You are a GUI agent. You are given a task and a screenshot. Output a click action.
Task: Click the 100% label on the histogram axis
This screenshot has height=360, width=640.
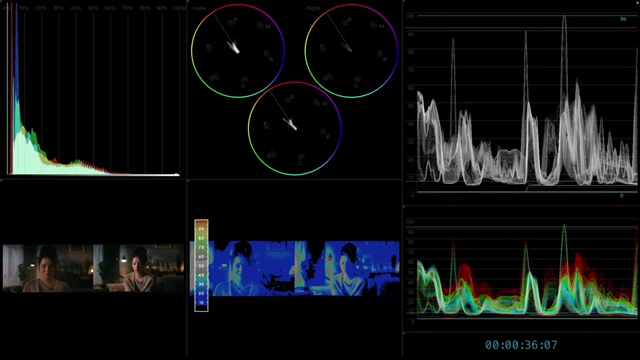click(179, 8)
